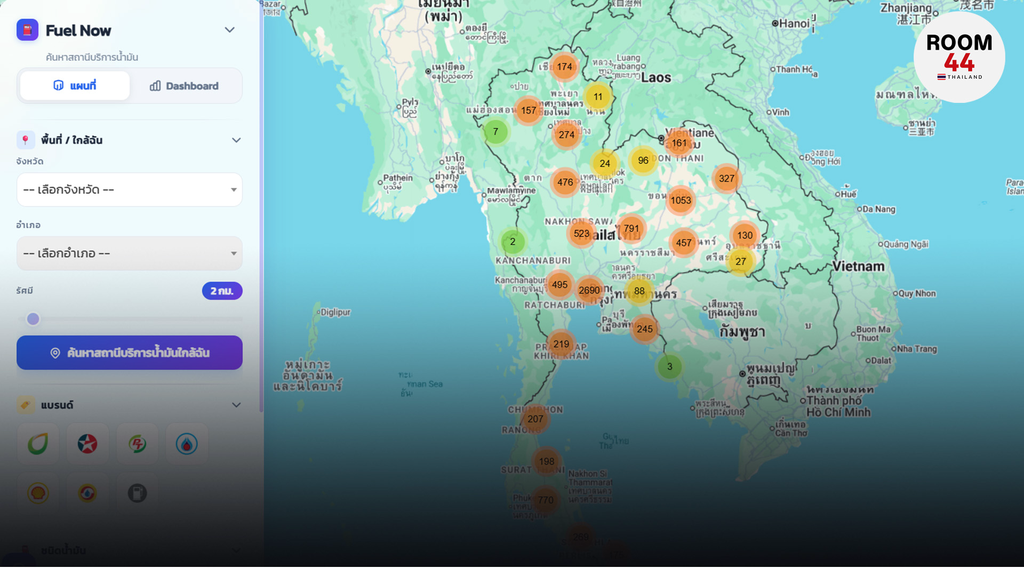Select the Caltex star brand icon
This screenshot has width=1024, height=576.
(x=87, y=442)
